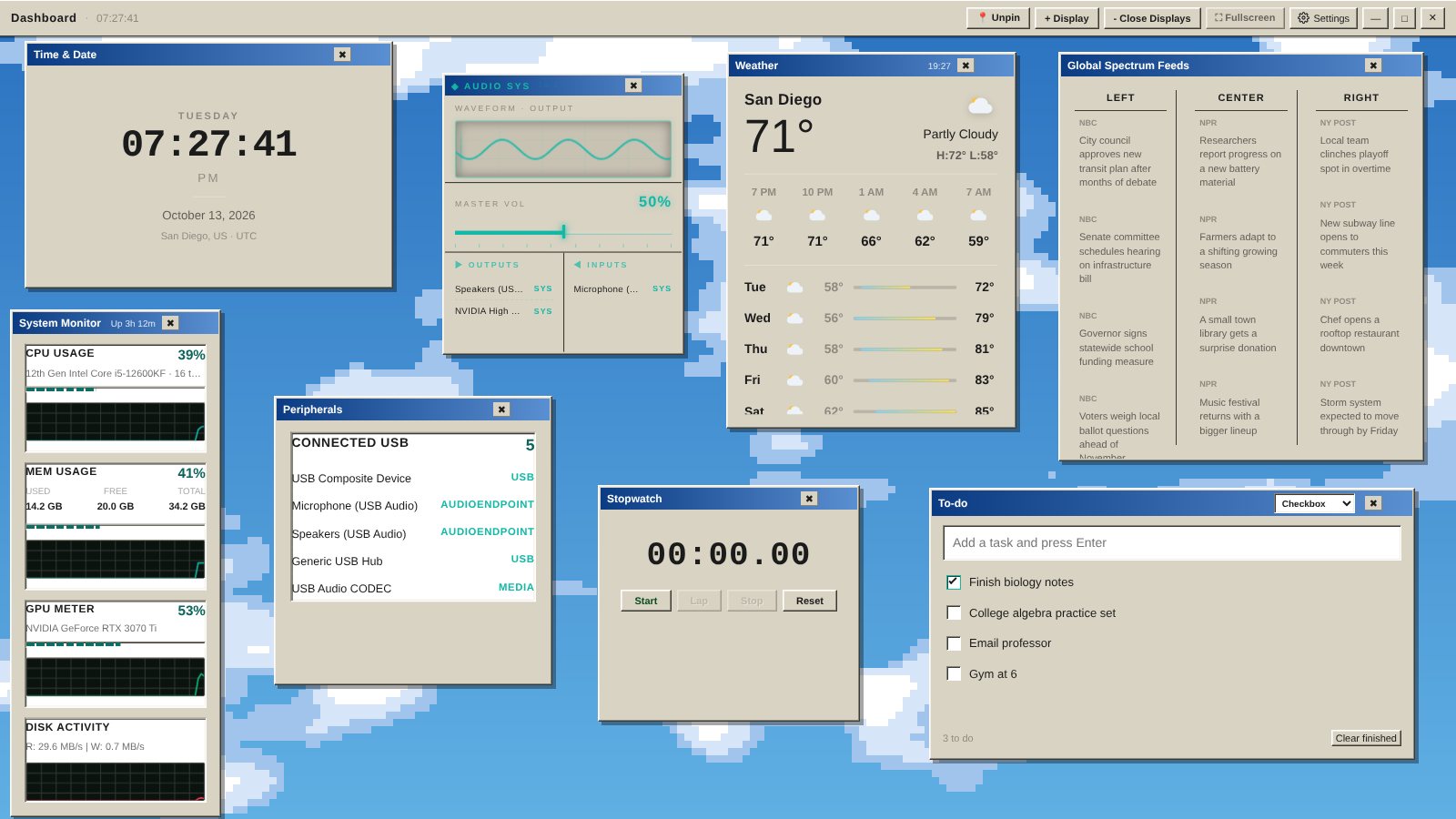Image resolution: width=1456 pixels, height=819 pixels.
Task: Open Settings with the gear icon
Action: click(x=1323, y=18)
